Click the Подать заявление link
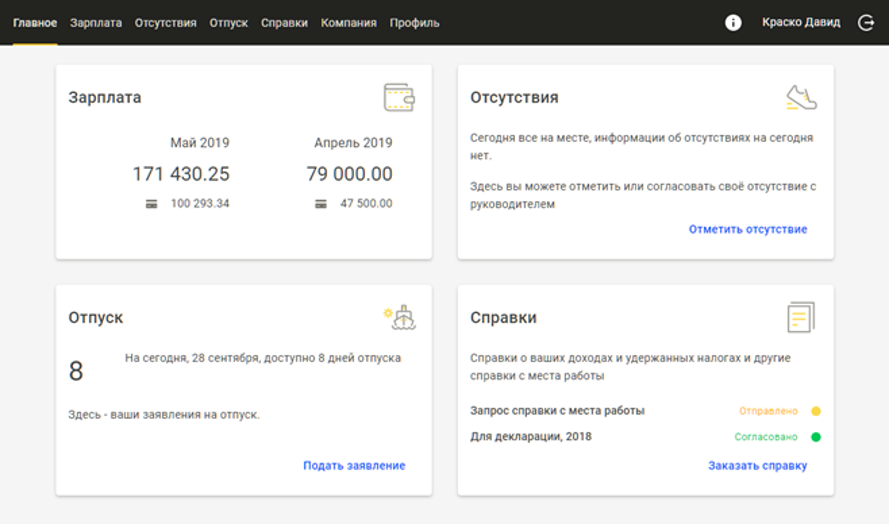889x524 pixels. [354, 465]
